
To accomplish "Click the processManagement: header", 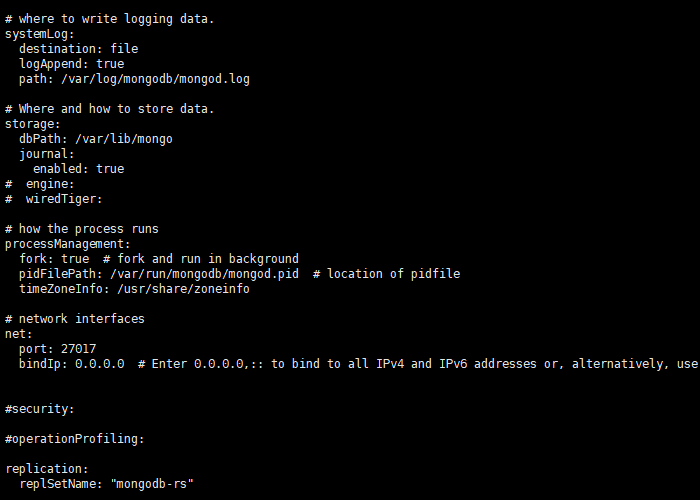I will 67,244.
